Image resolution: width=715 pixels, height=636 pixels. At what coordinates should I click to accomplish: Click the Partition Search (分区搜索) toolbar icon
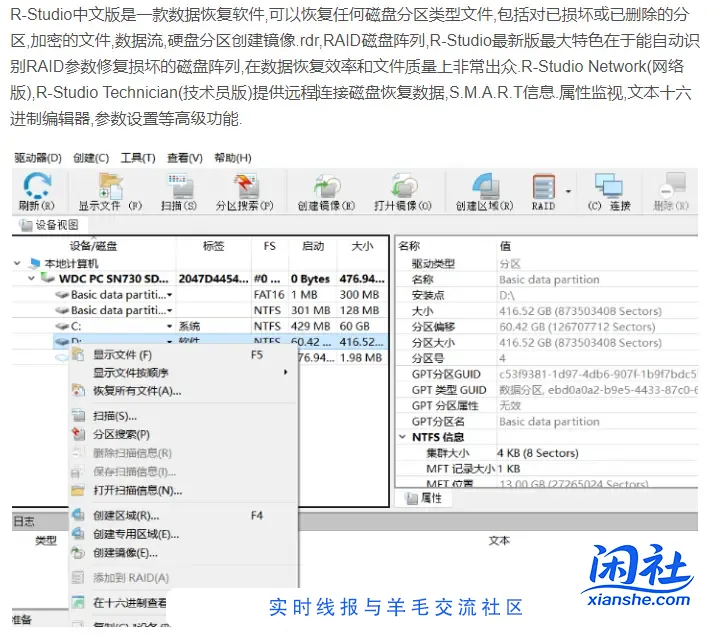pyautogui.click(x=244, y=187)
